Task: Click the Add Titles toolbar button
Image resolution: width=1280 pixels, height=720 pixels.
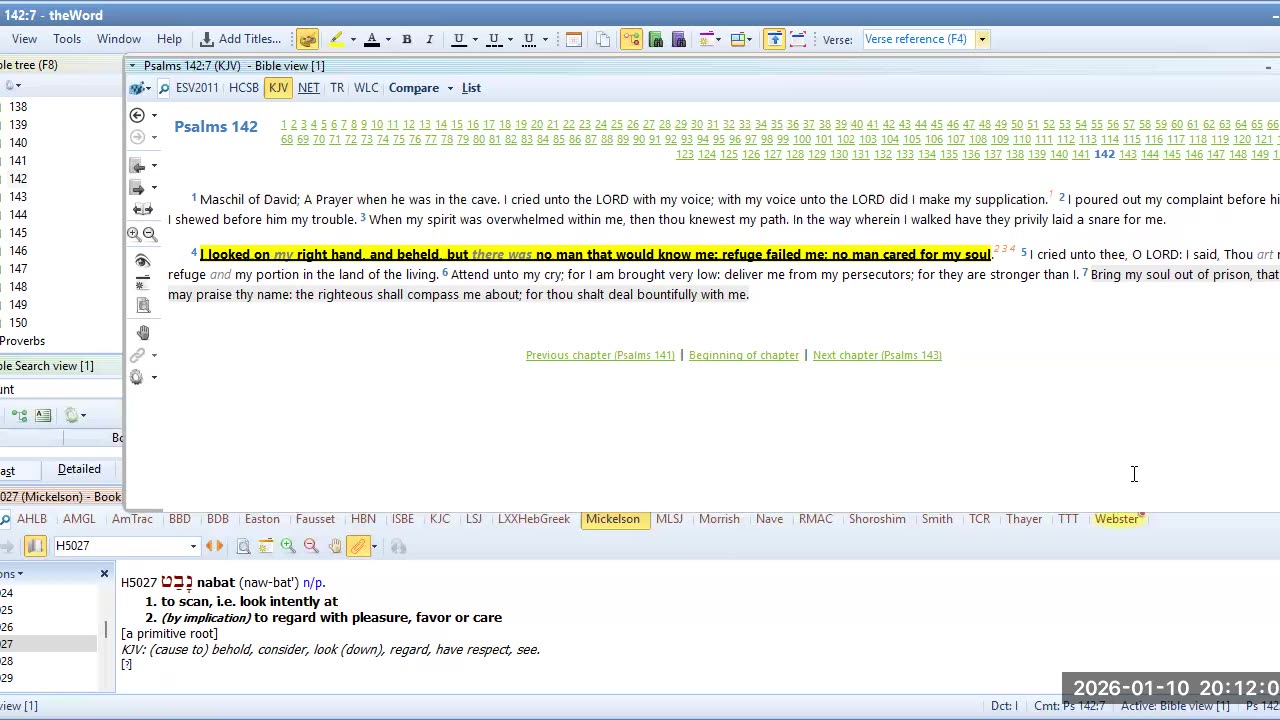Action: coord(240,39)
